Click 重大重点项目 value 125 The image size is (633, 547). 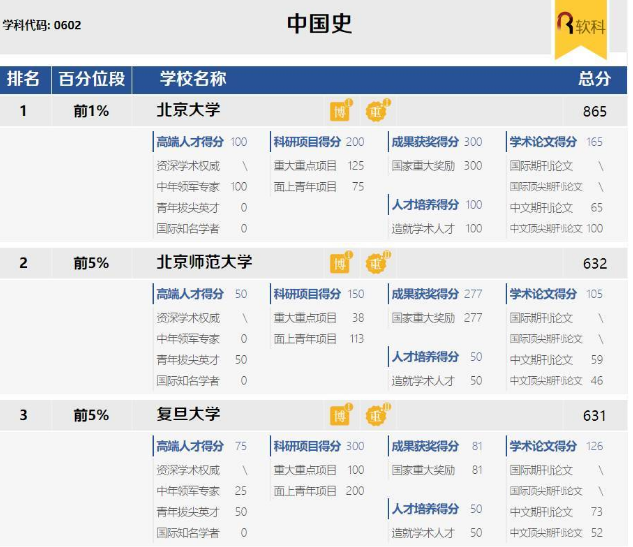[x=356, y=166]
